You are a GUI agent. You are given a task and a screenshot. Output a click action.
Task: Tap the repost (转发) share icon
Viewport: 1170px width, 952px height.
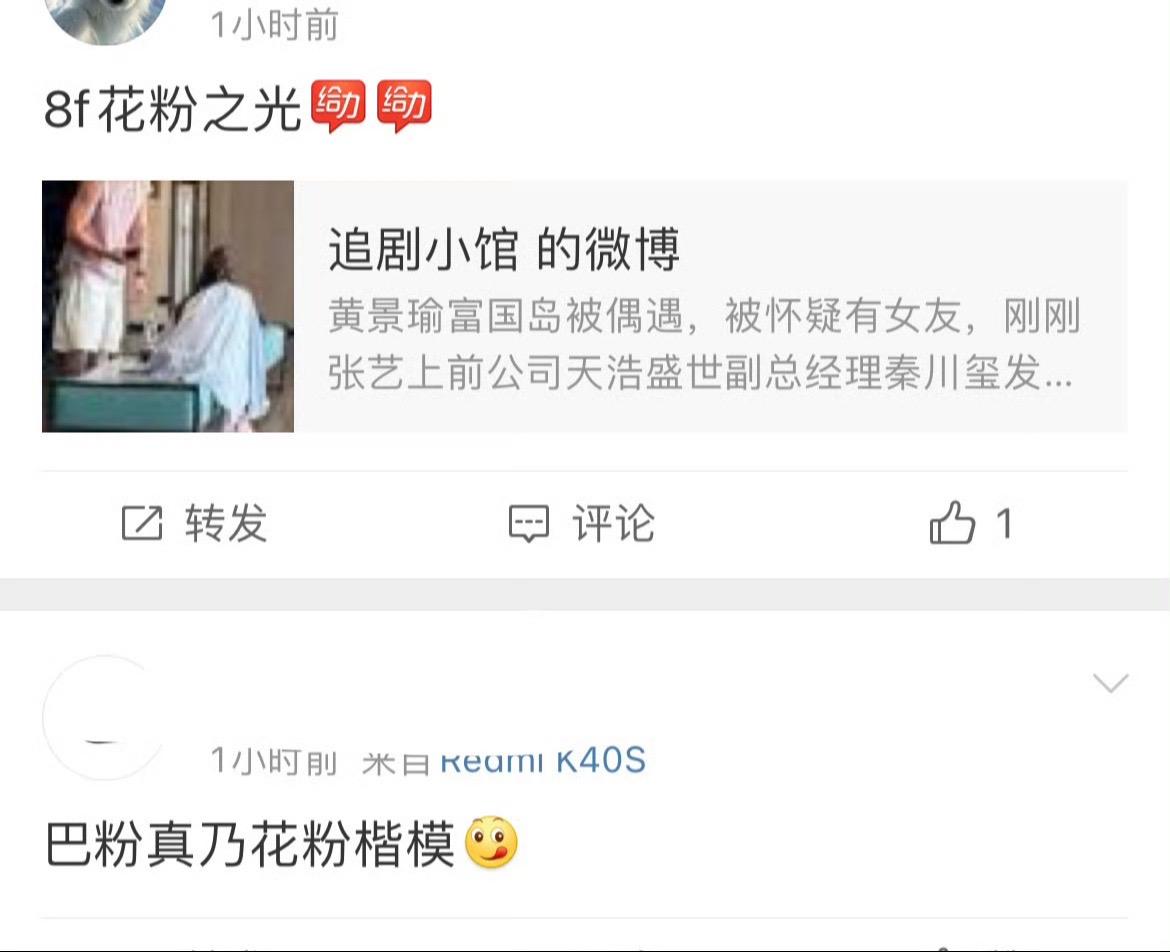142,522
